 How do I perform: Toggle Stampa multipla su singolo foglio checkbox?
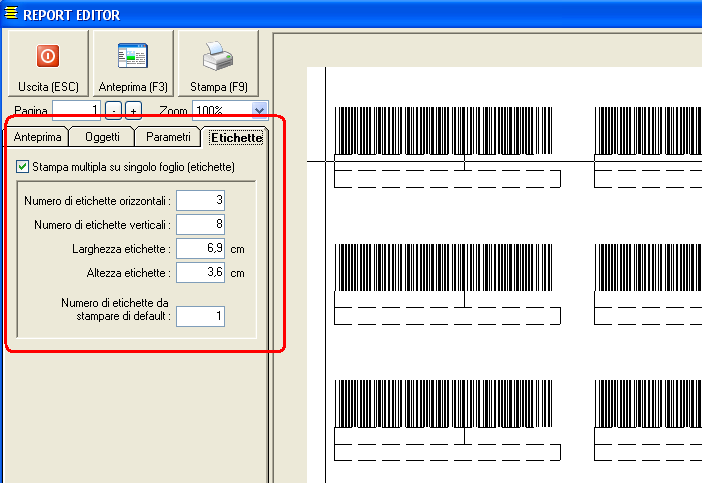22,167
